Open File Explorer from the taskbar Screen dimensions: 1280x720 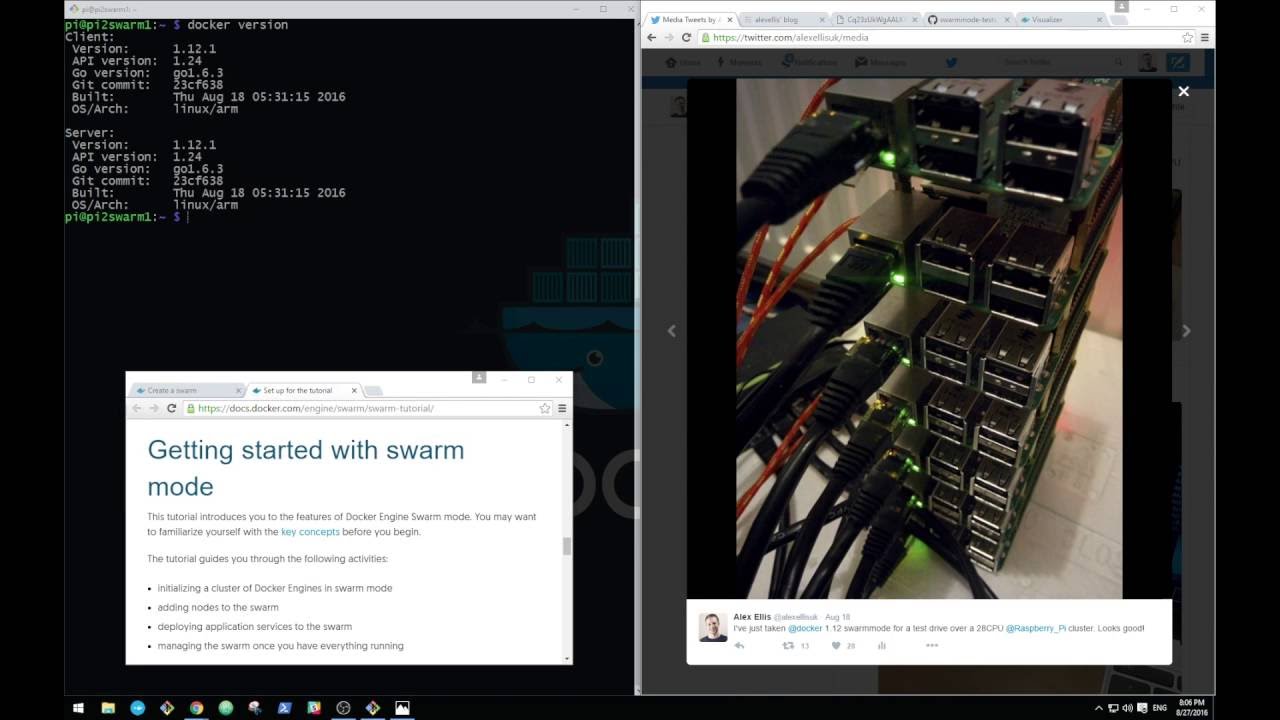[108, 708]
